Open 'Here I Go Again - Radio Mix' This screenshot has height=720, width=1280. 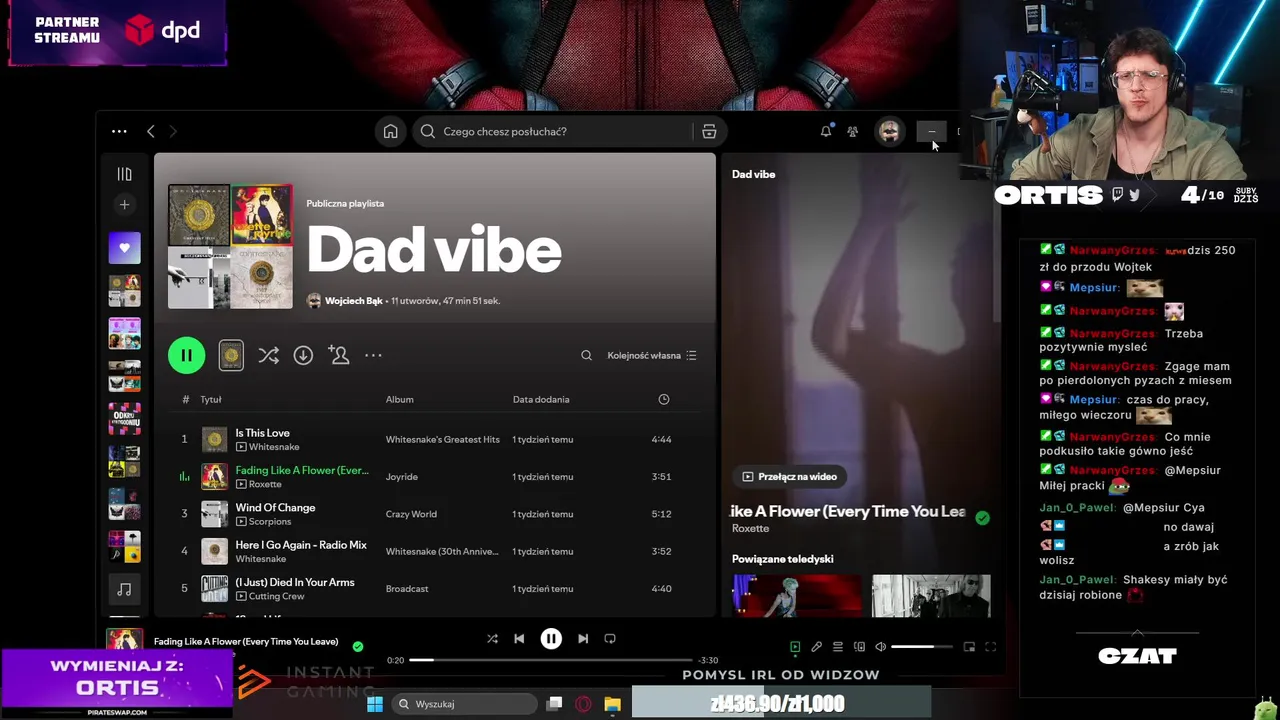point(301,545)
